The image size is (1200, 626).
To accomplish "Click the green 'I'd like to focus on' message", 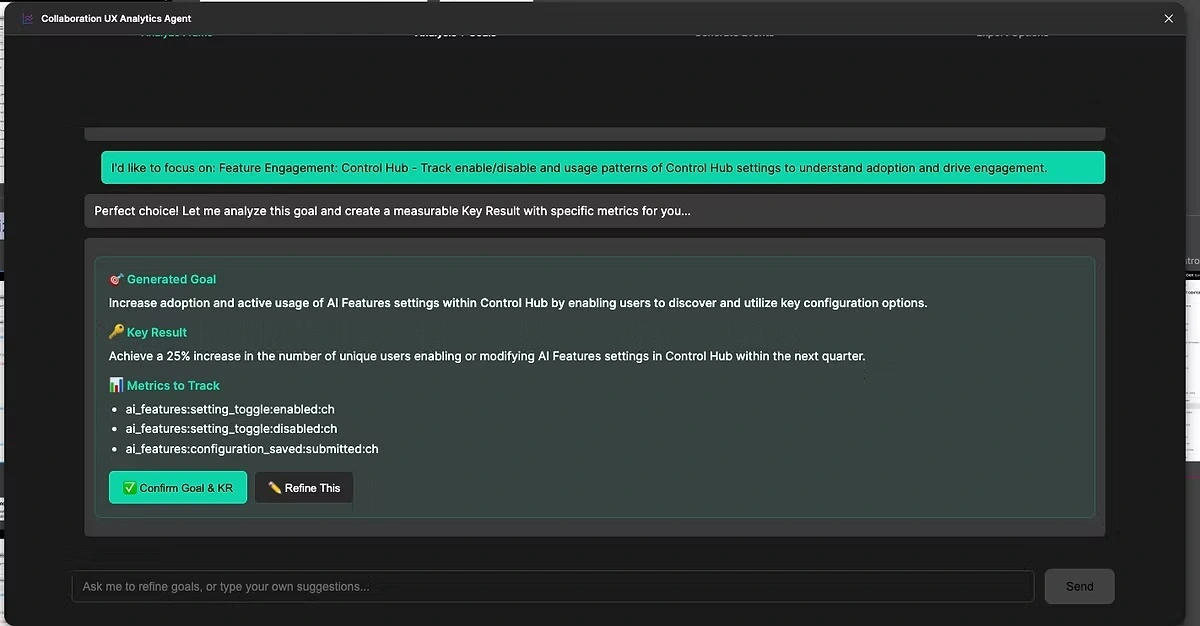I will [603, 167].
